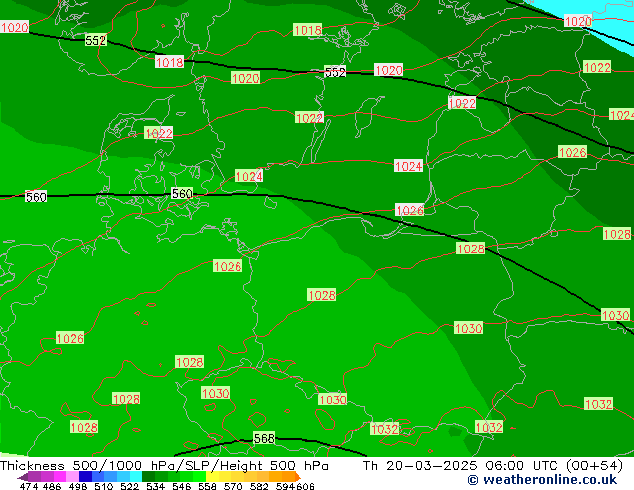Click the forecast time 'Th 20-03-2025 06:00 UTC (00+54)'
The width and height of the screenshot is (634, 490).
(x=492, y=466)
